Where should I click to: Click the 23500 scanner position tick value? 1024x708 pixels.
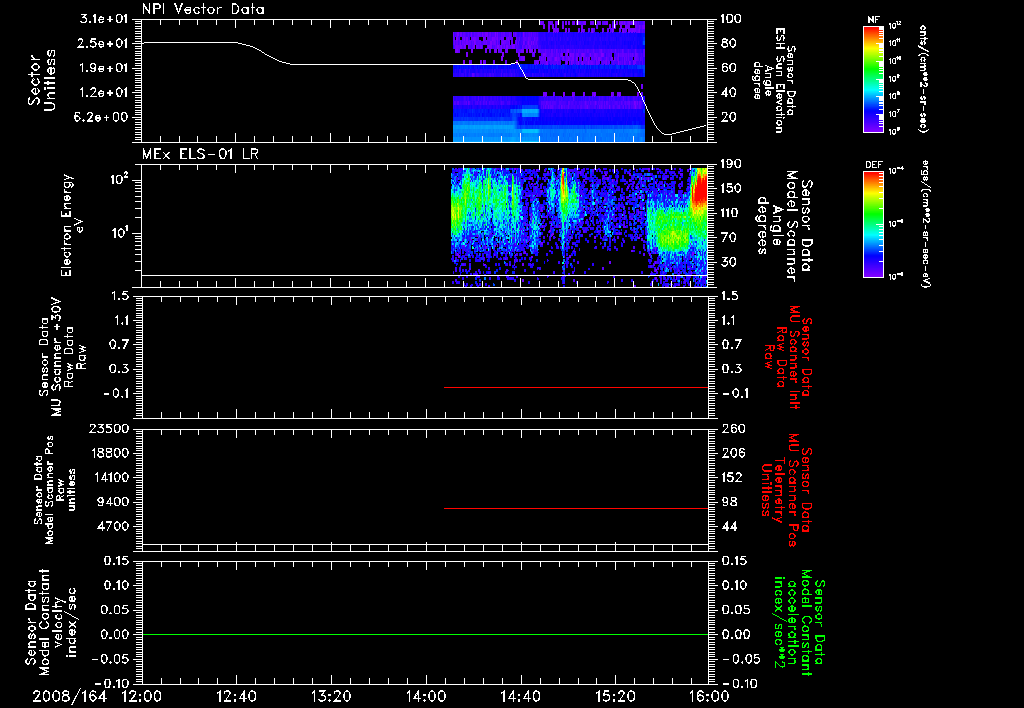click(109, 428)
